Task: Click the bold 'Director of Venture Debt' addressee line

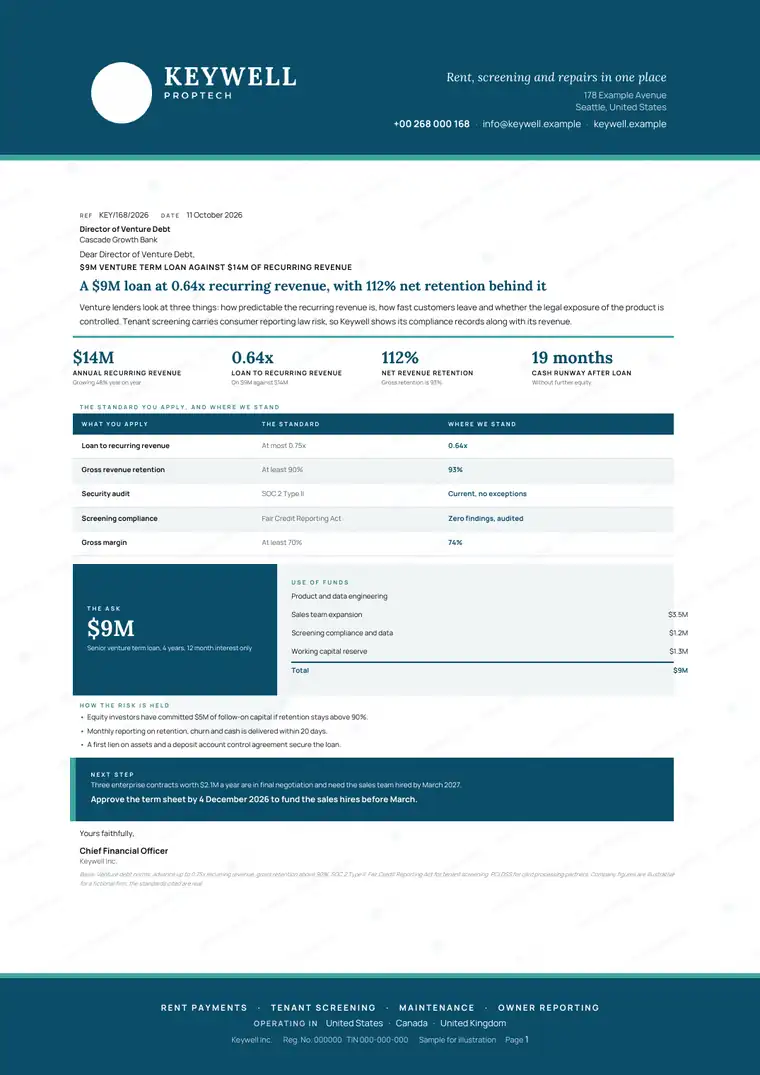Action: (125, 229)
